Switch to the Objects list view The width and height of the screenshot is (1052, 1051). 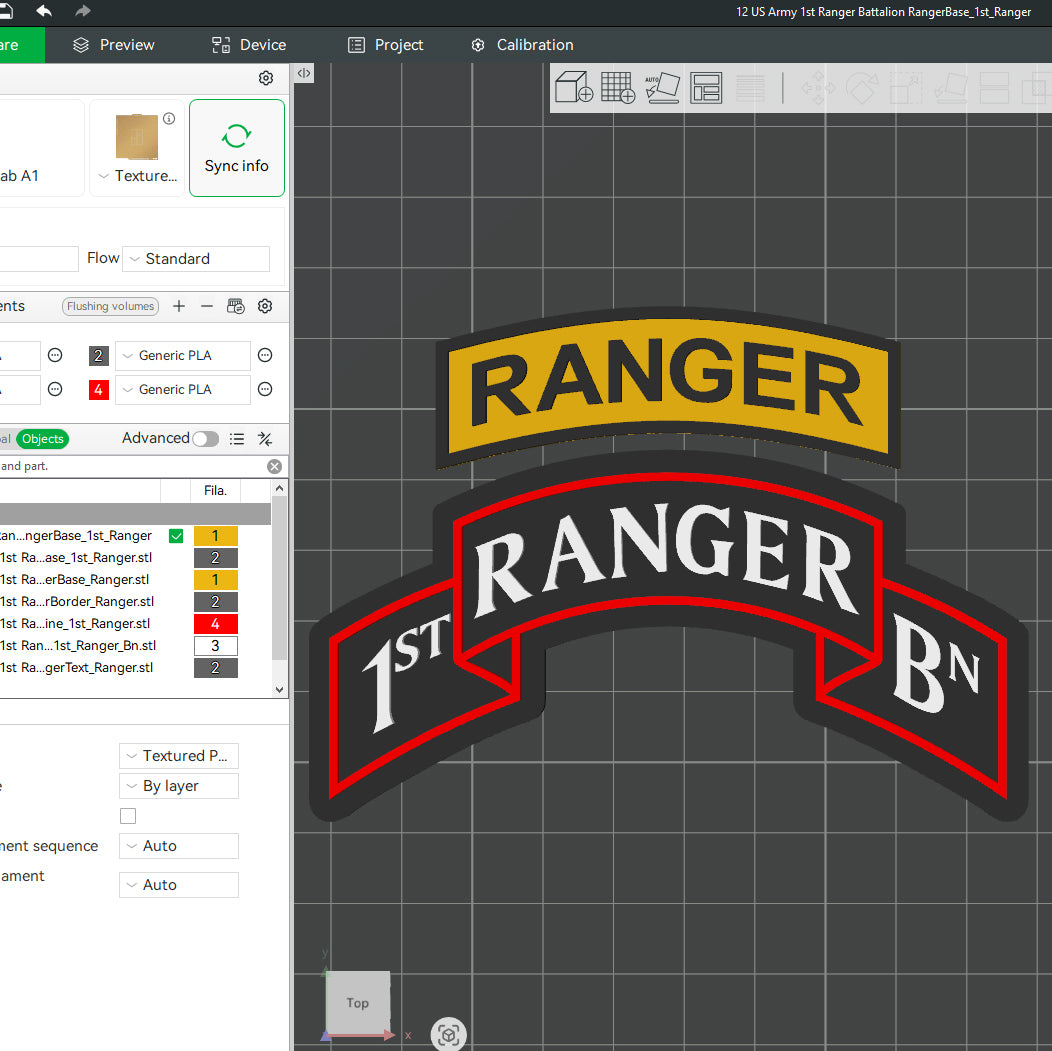click(42, 438)
